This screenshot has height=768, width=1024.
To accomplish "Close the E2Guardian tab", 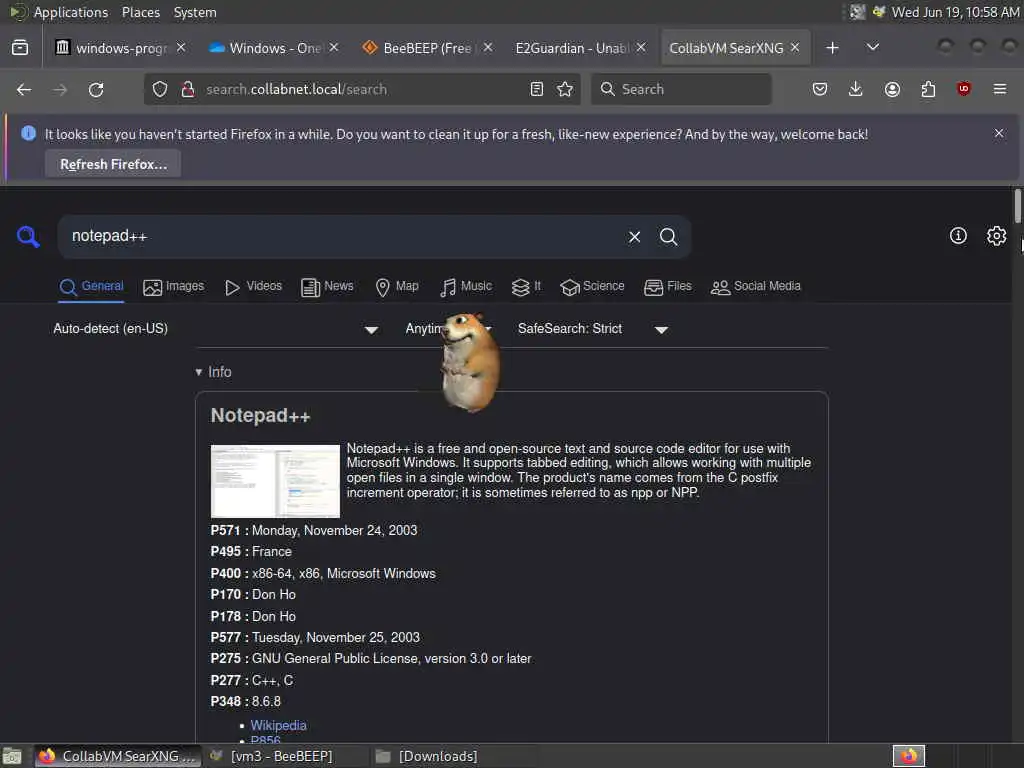I will (x=641, y=48).
